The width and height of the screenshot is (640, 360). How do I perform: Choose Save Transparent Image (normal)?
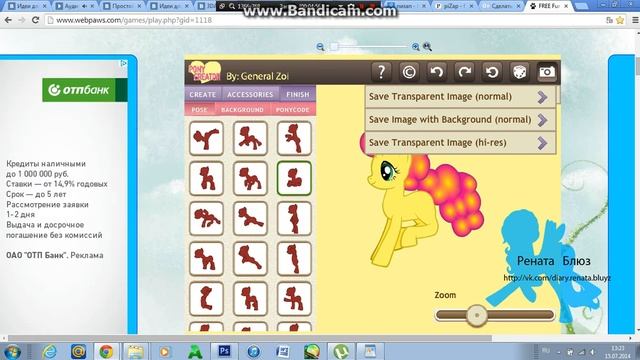click(x=460, y=97)
